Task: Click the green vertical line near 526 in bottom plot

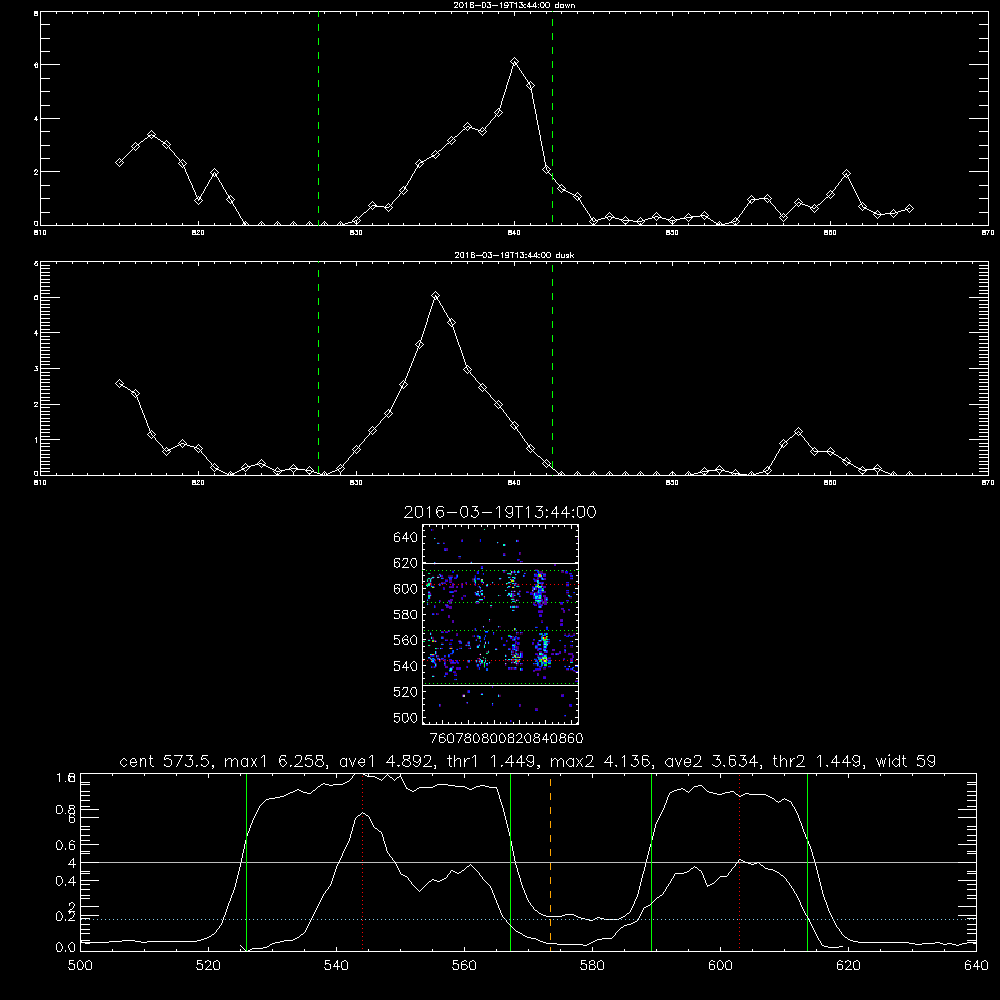Action: click(x=246, y=862)
